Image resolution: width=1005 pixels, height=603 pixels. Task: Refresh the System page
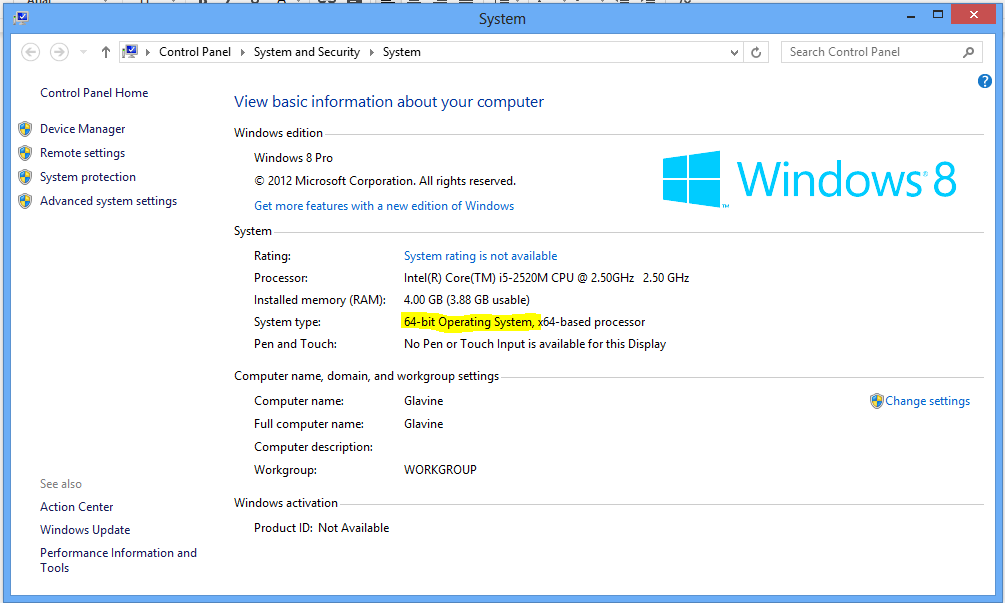757,52
